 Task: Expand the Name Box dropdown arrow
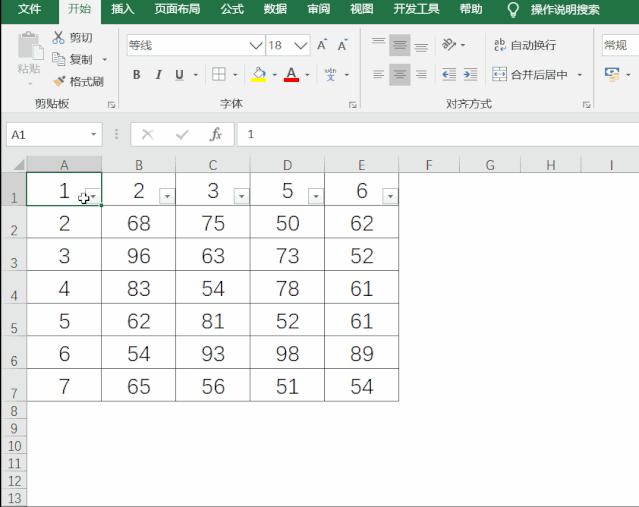click(x=94, y=134)
